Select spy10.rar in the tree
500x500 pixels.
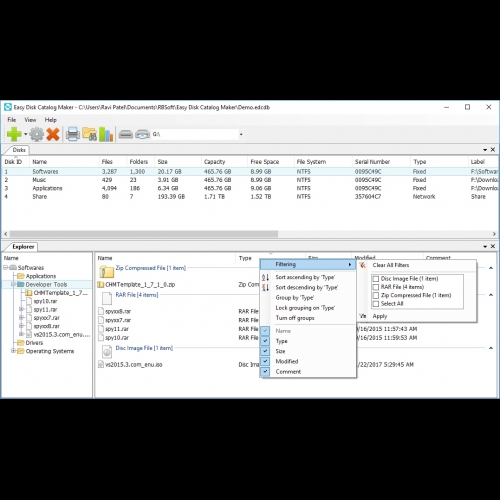(x=45, y=301)
